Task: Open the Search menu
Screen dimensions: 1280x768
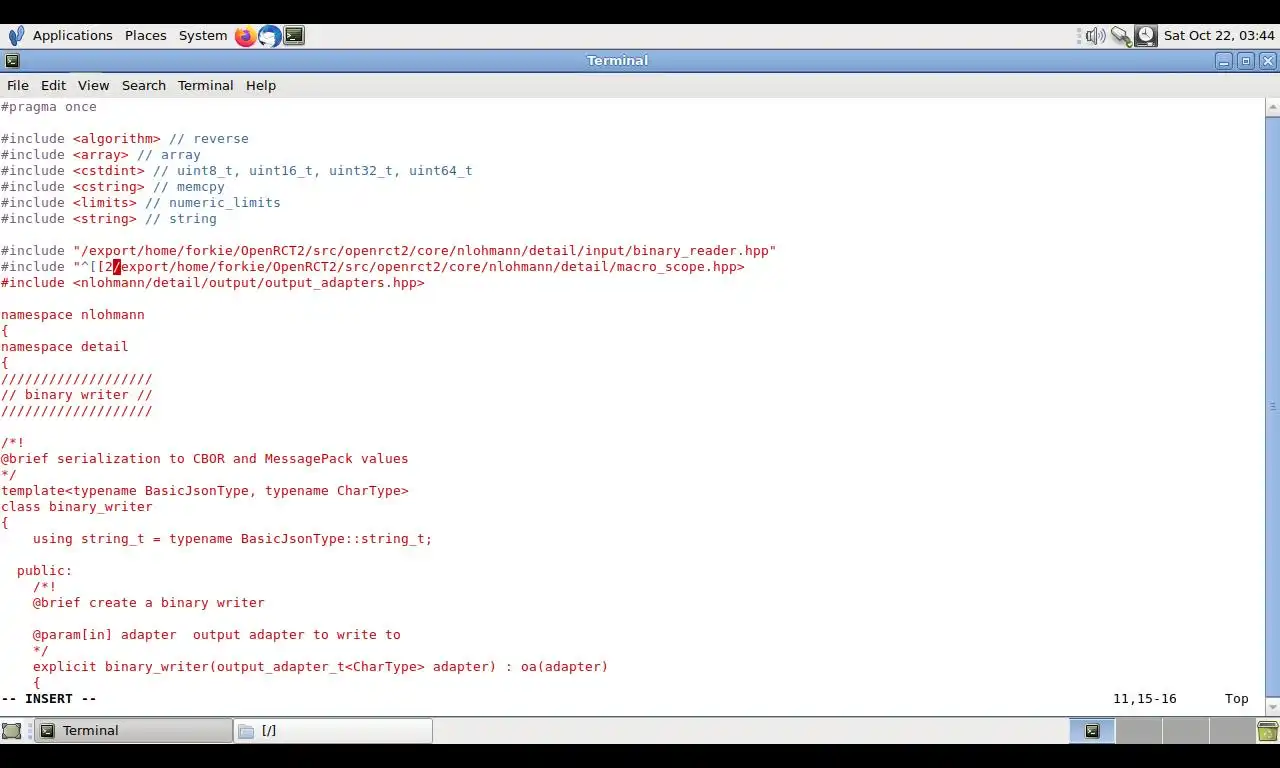Action: click(x=144, y=86)
